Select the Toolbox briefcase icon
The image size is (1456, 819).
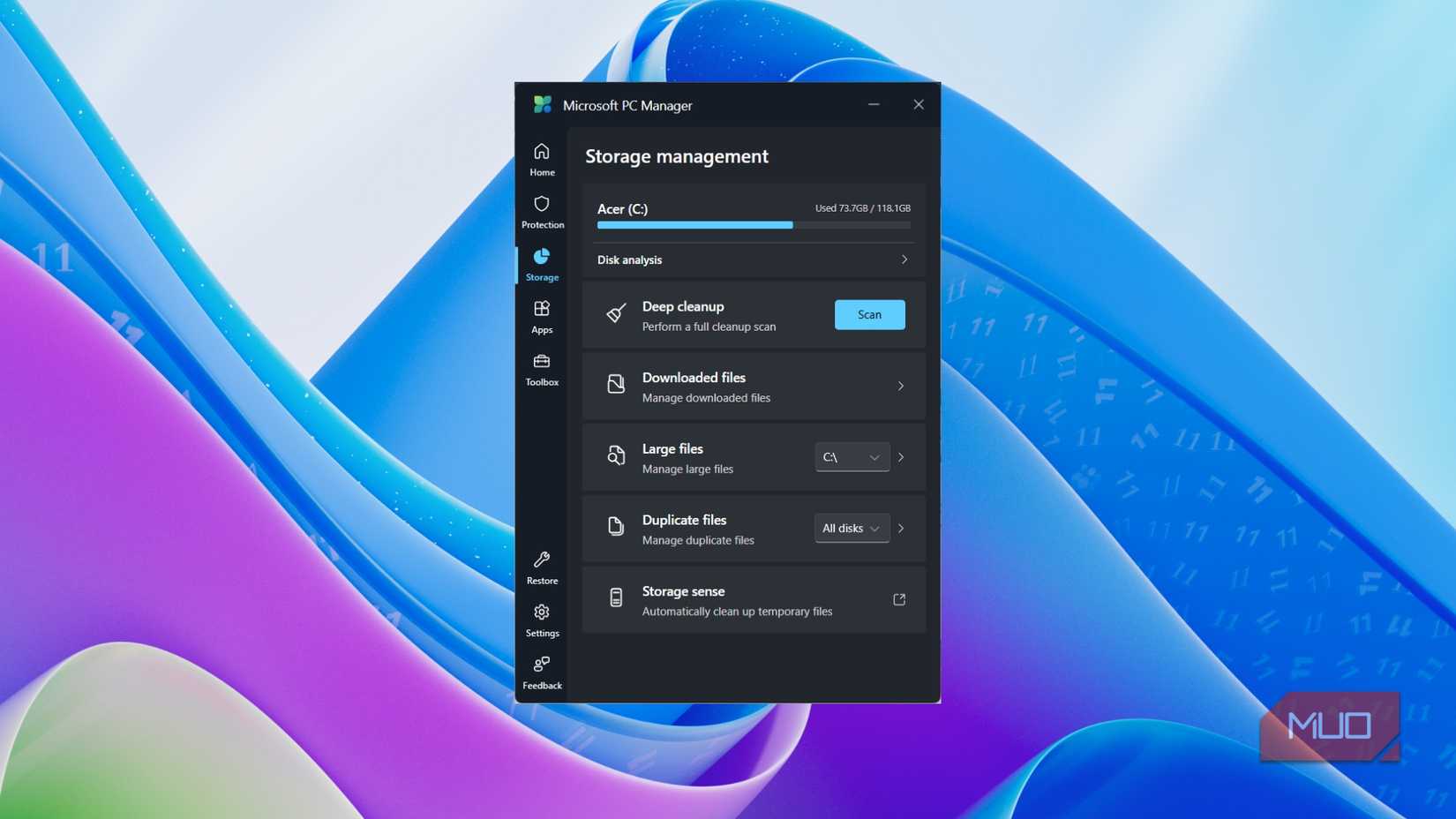pos(541,363)
